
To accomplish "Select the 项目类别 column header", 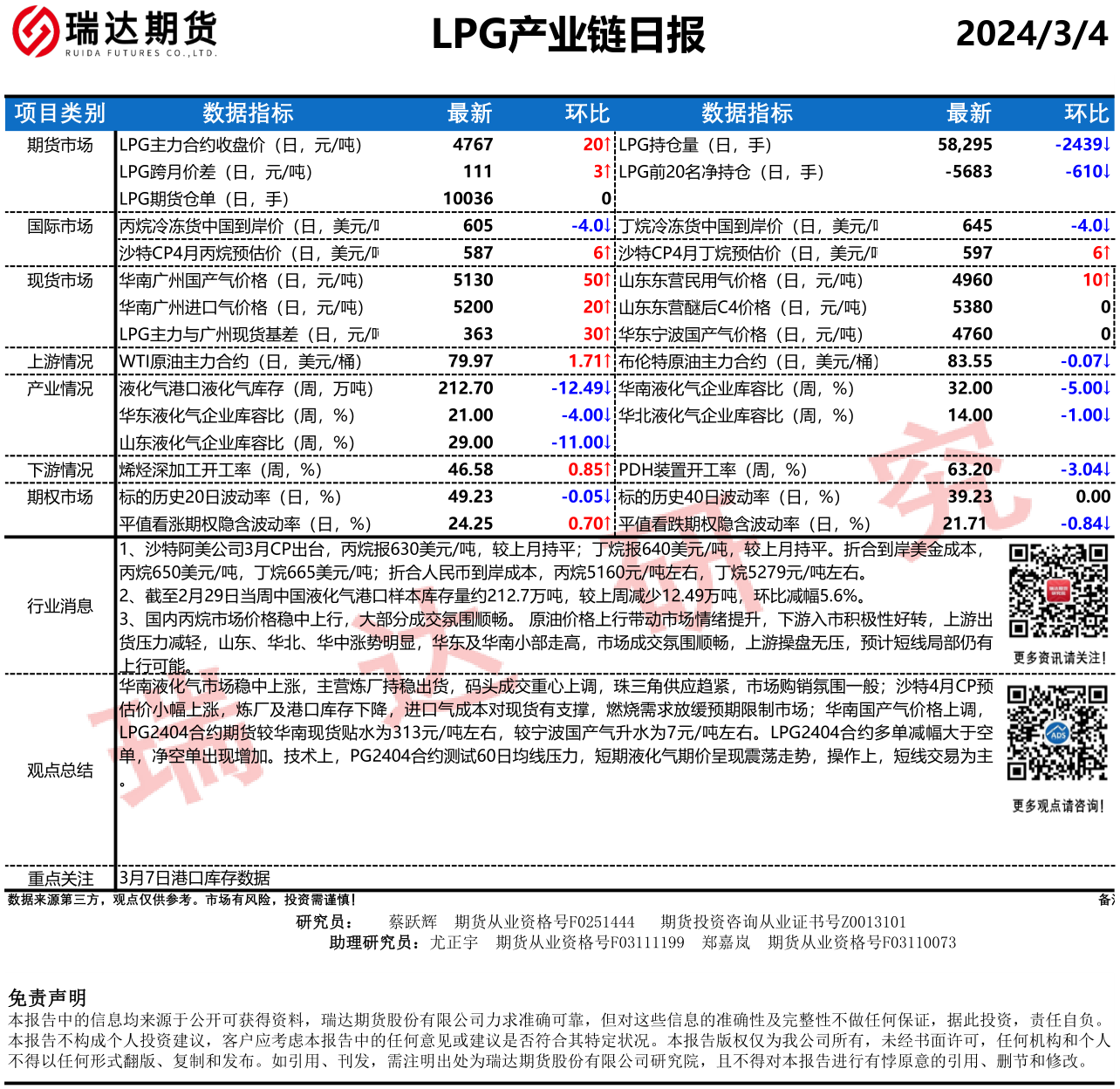I will click(59, 113).
